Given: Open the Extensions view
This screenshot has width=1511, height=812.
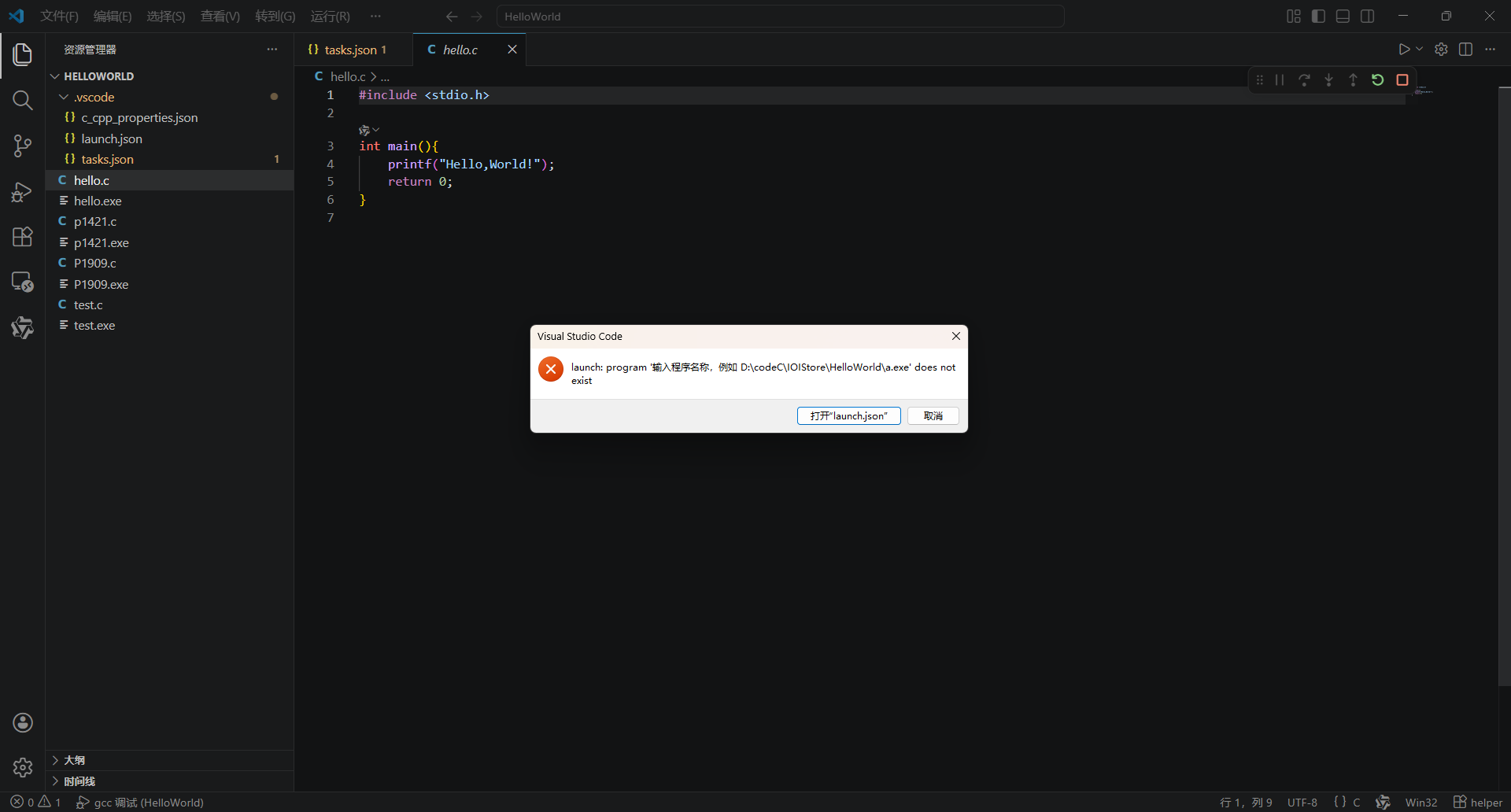Looking at the screenshot, I should click(23, 237).
